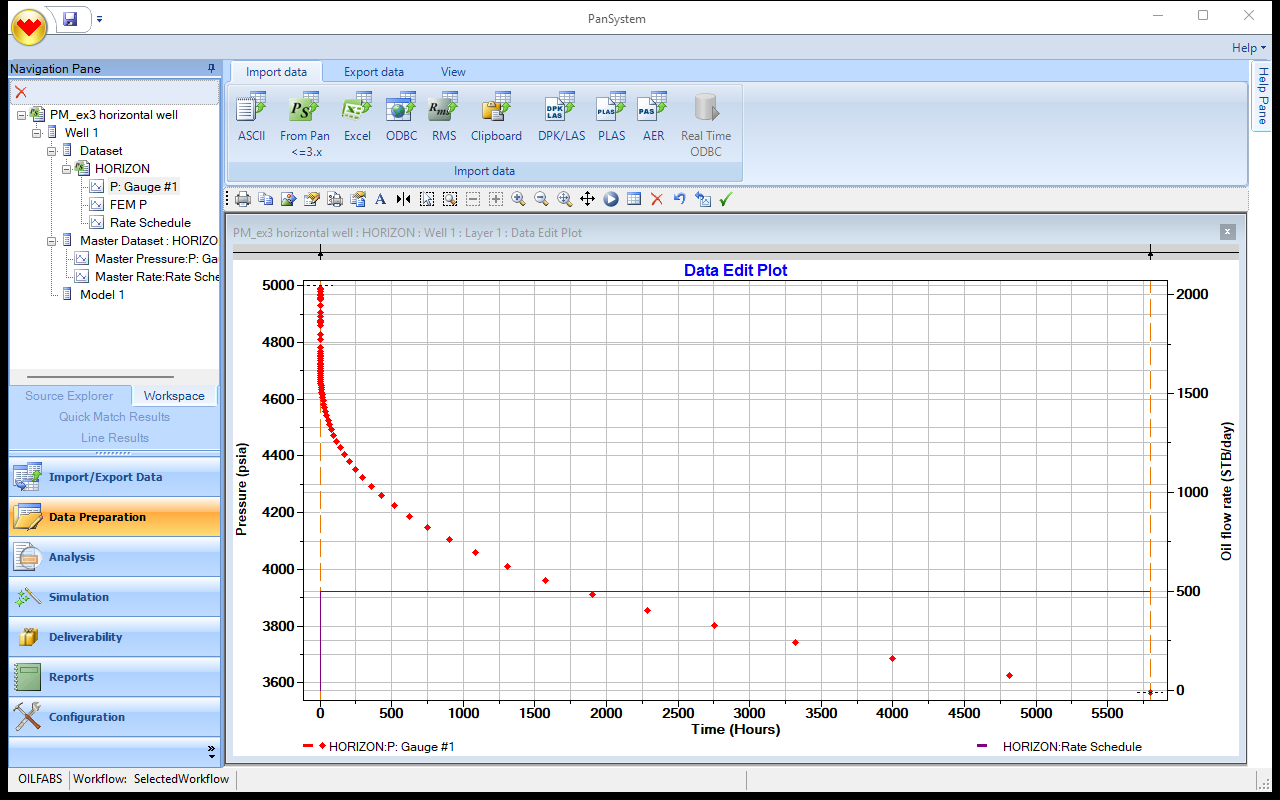The width and height of the screenshot is (1280, 800).
Task: Switch to the Import data tab
Action: pyautogui.click(x=276, y=72)
